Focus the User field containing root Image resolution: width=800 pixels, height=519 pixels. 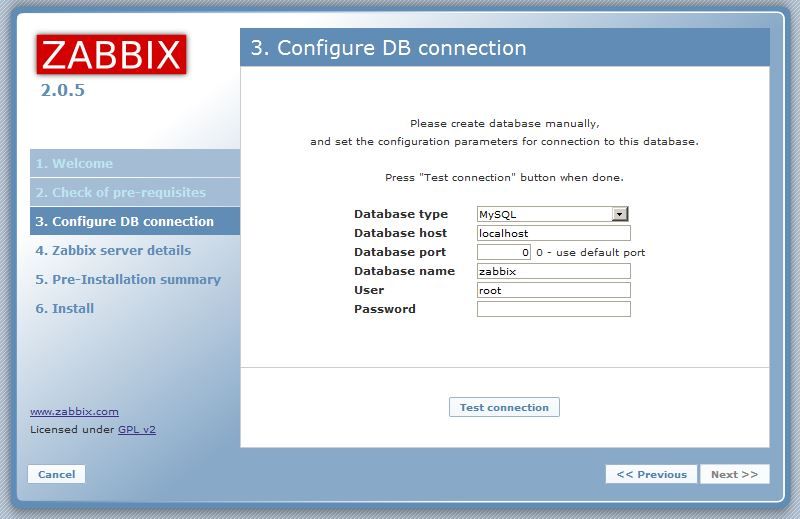click(x=554, y=290)
